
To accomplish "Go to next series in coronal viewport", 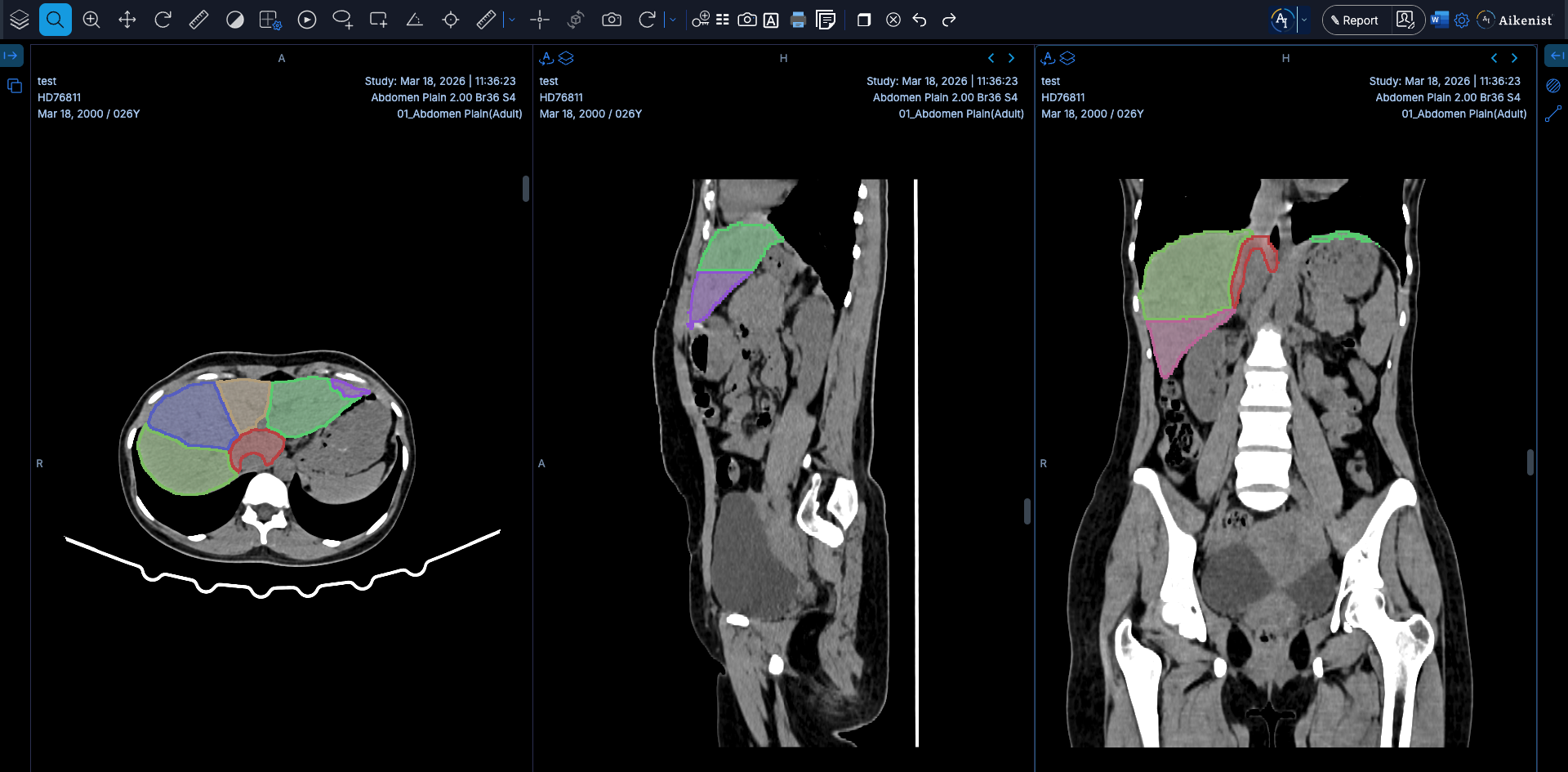I will coord(1514,58).
